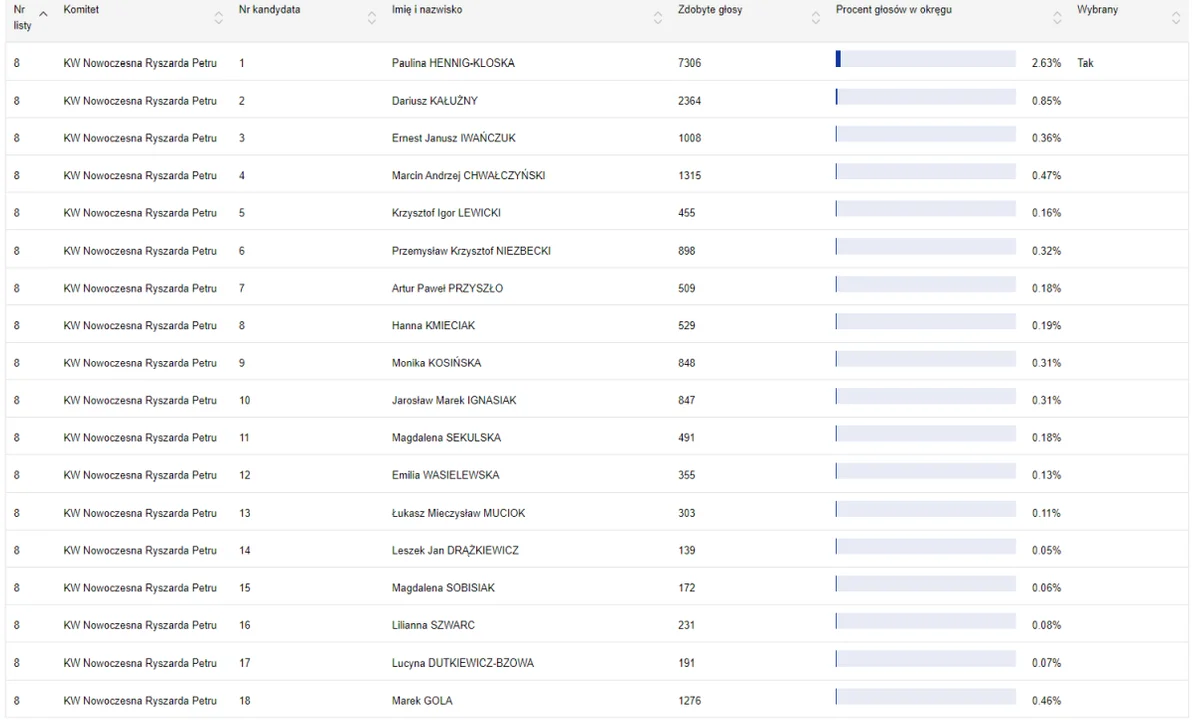The image size is (1192, 720).
Task: Select name Lucyna DUTKIEWICZ-BZOWA
Action: pyautogui.click(x=463, y=663)
